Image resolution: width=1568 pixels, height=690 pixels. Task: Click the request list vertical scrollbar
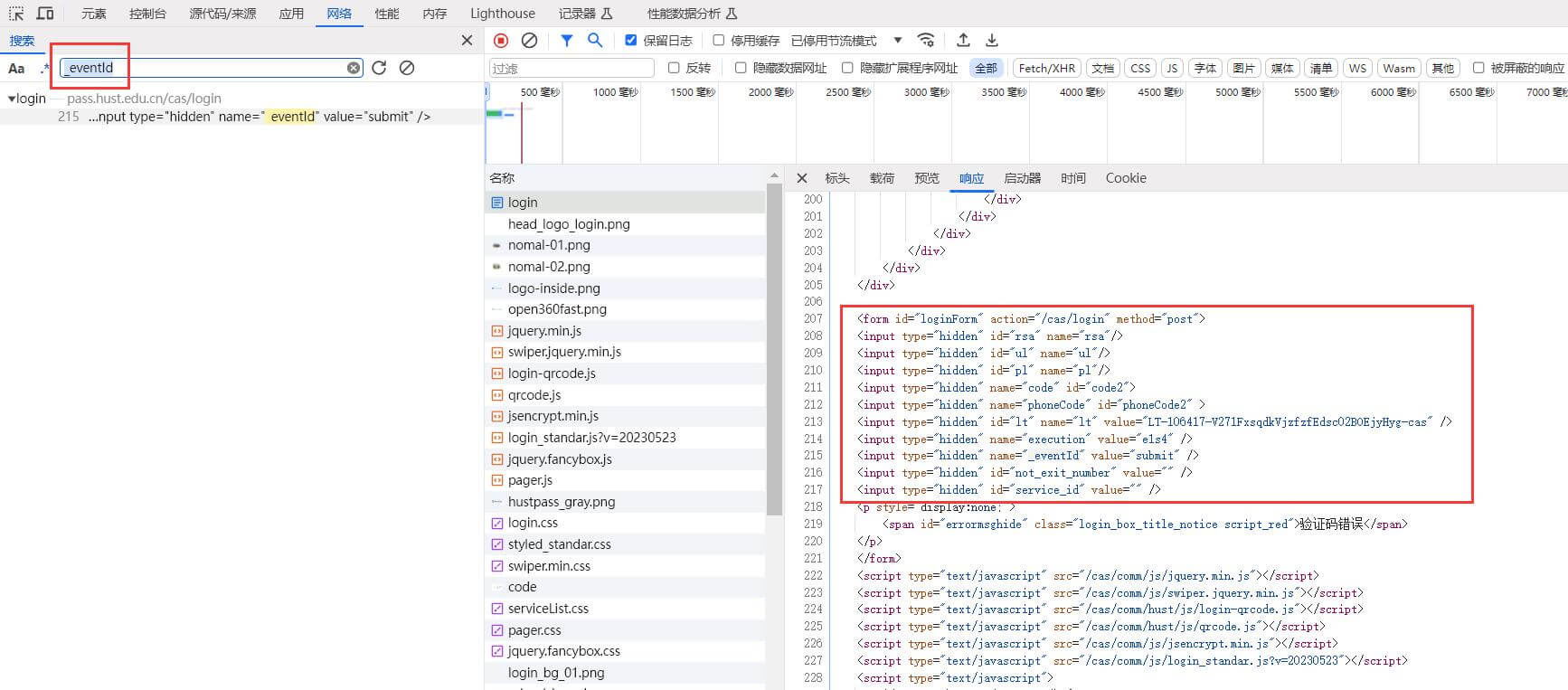tap(774, 348)
